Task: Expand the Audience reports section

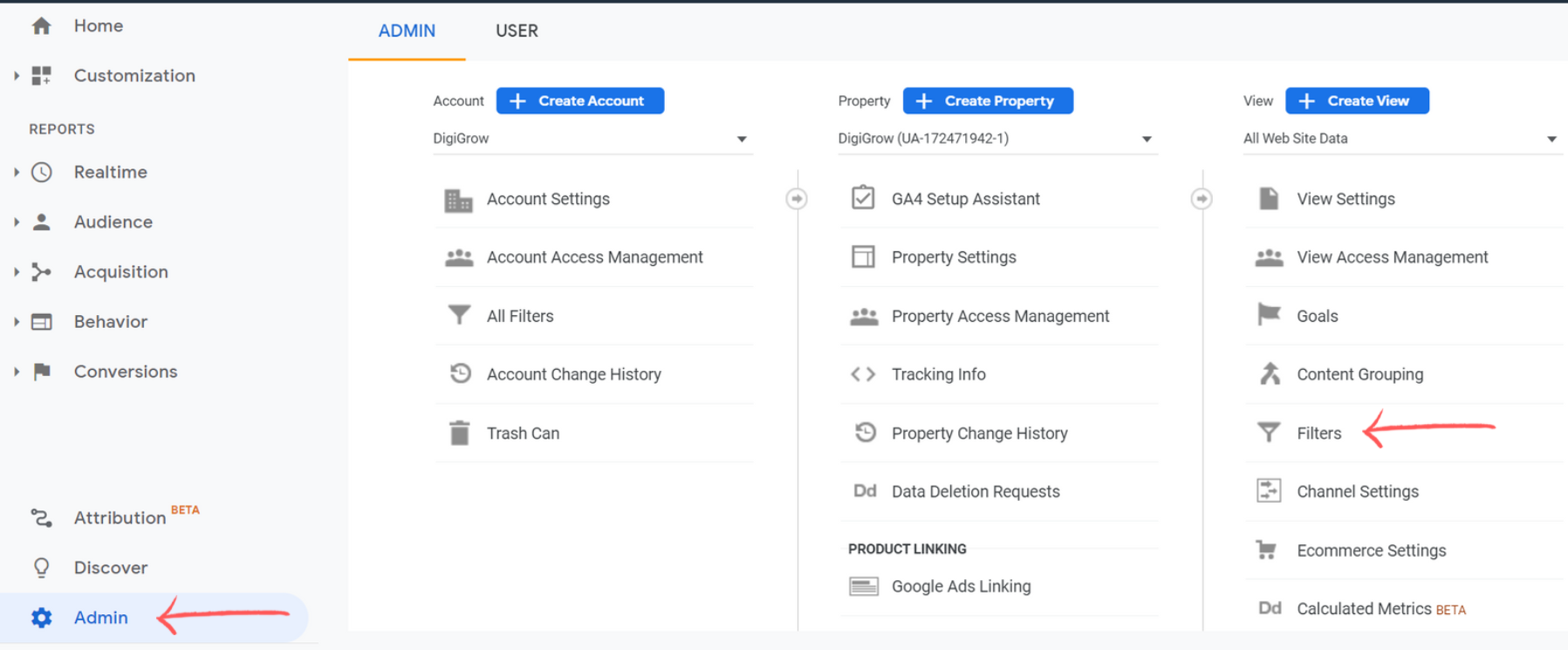Action: [16, 222]
